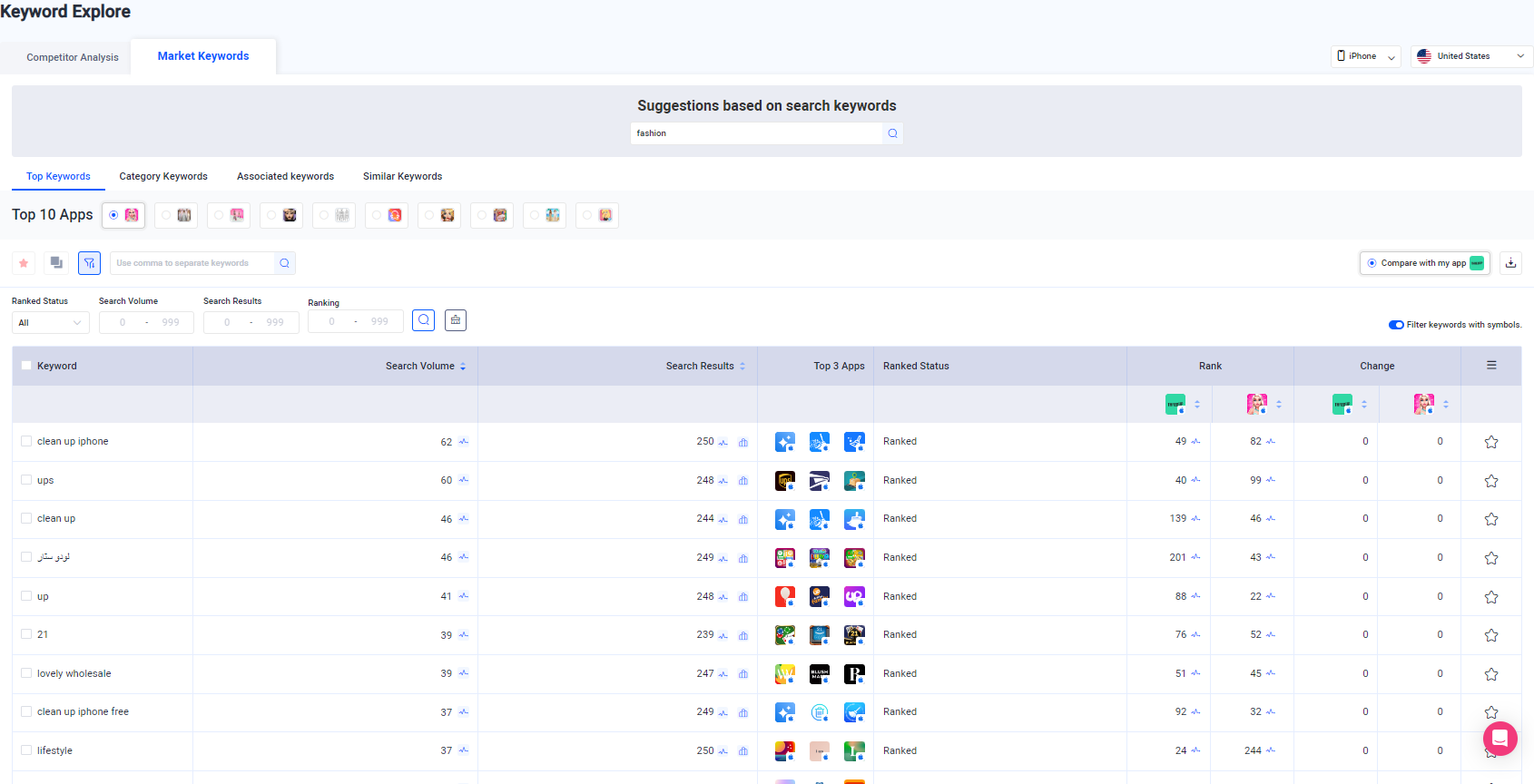
Task: Open the blue filter funnel icon
Action: 89,263
